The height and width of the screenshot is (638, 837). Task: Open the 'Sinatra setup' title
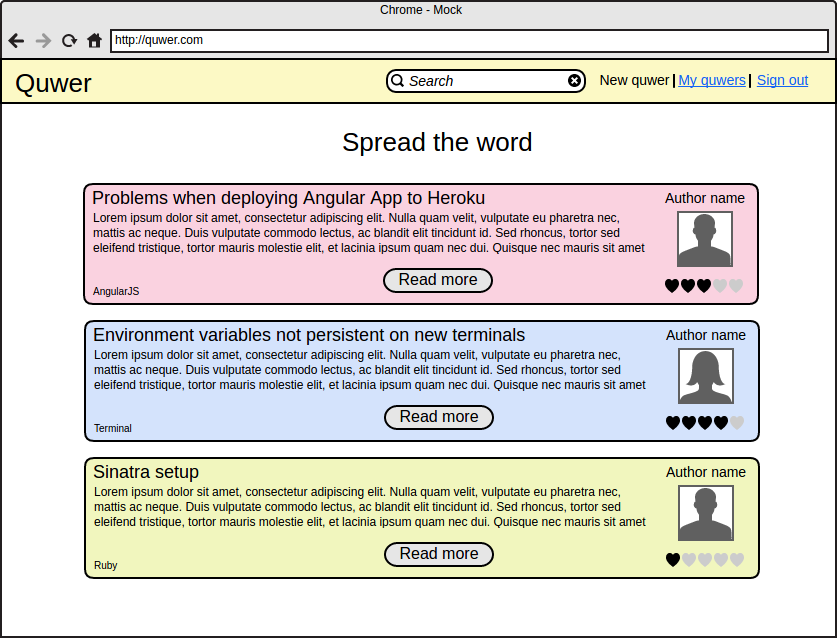coord(146,472)
